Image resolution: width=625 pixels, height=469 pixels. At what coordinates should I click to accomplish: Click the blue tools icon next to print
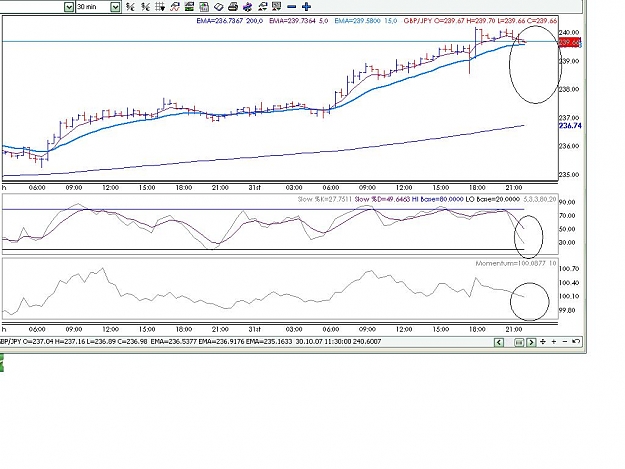click(248, 7)
